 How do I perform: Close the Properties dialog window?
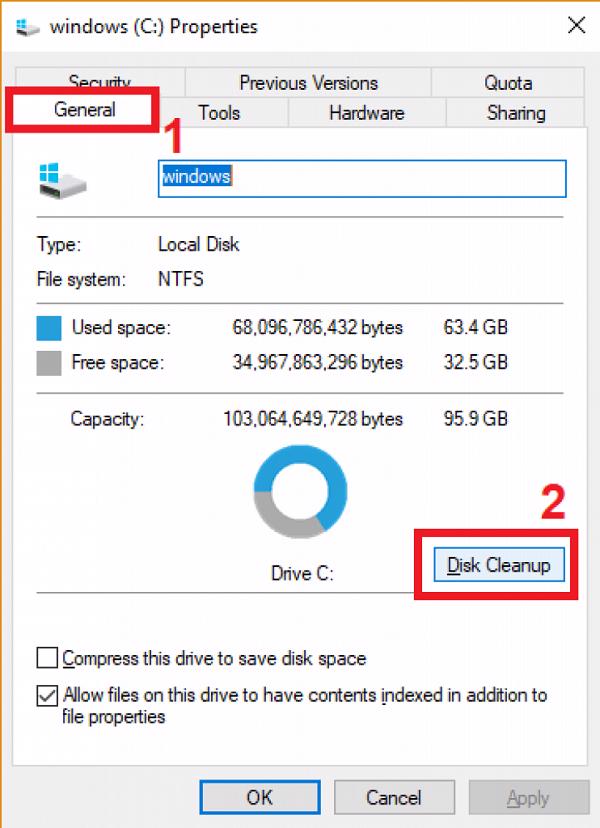(575, 26)
